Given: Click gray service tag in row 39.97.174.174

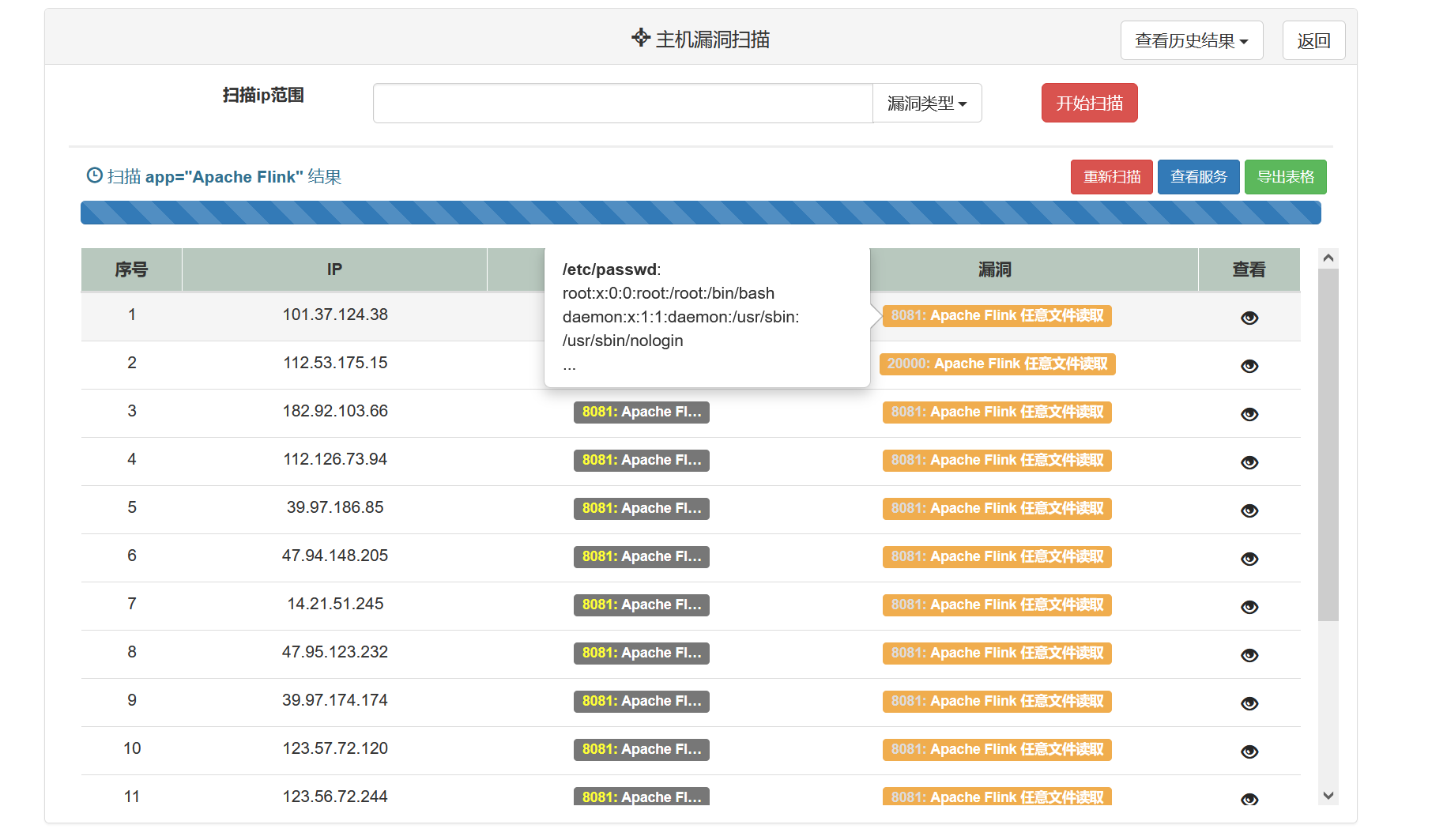Looking at the screenshot, I should 641,701.
